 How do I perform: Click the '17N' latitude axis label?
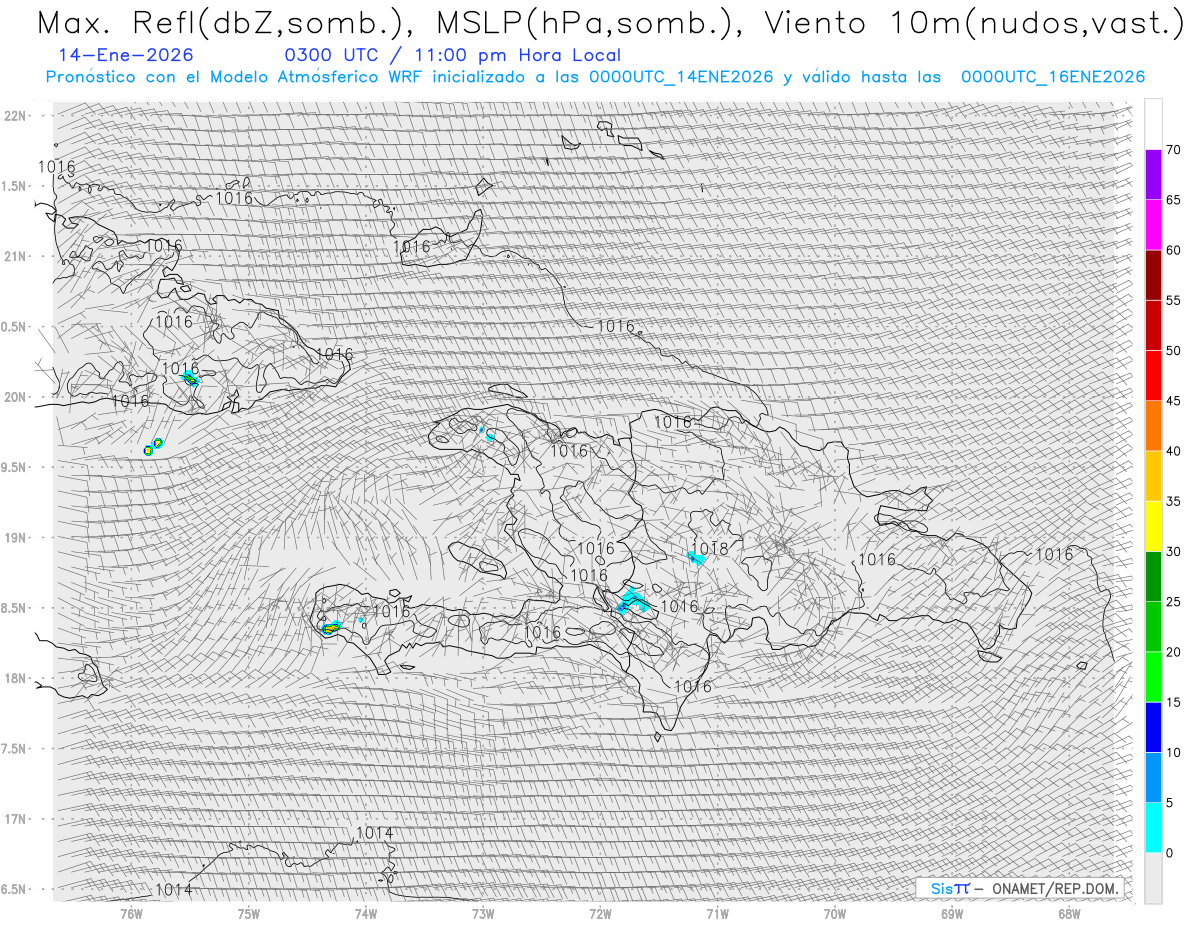pos(16,819)
